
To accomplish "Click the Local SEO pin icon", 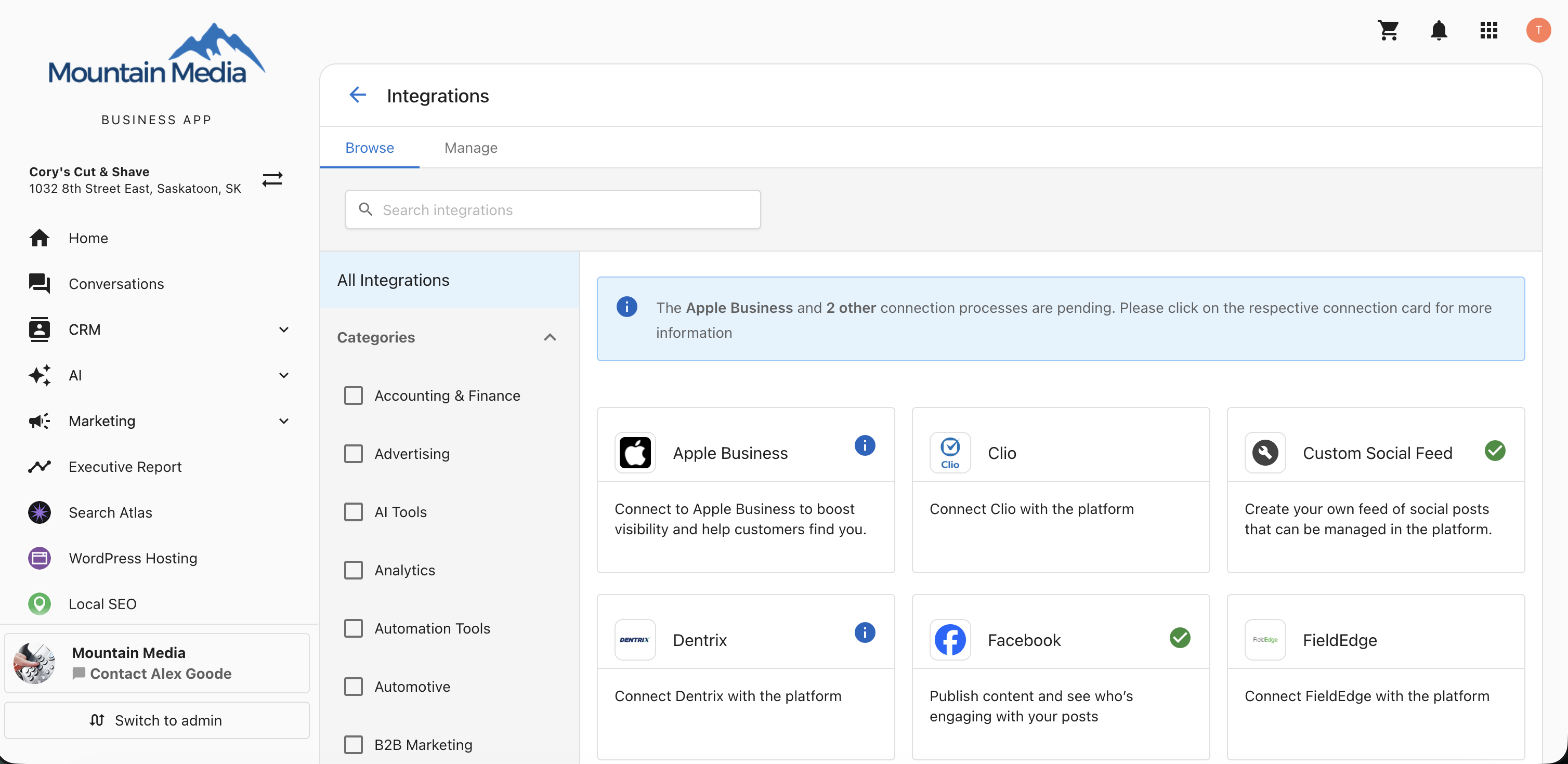I will [x=40, y=603].
